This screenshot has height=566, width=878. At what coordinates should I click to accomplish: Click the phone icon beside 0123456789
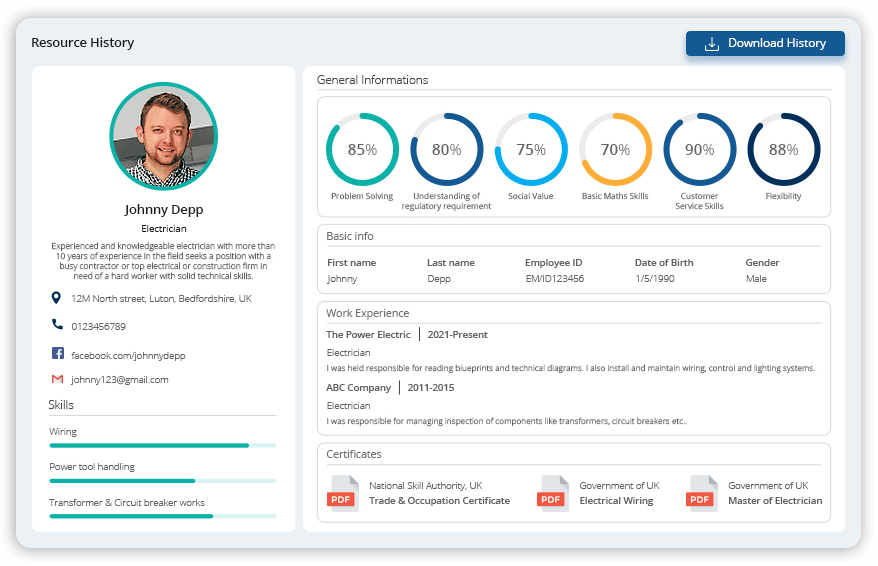pyautogui.click(x=57, y=325)
